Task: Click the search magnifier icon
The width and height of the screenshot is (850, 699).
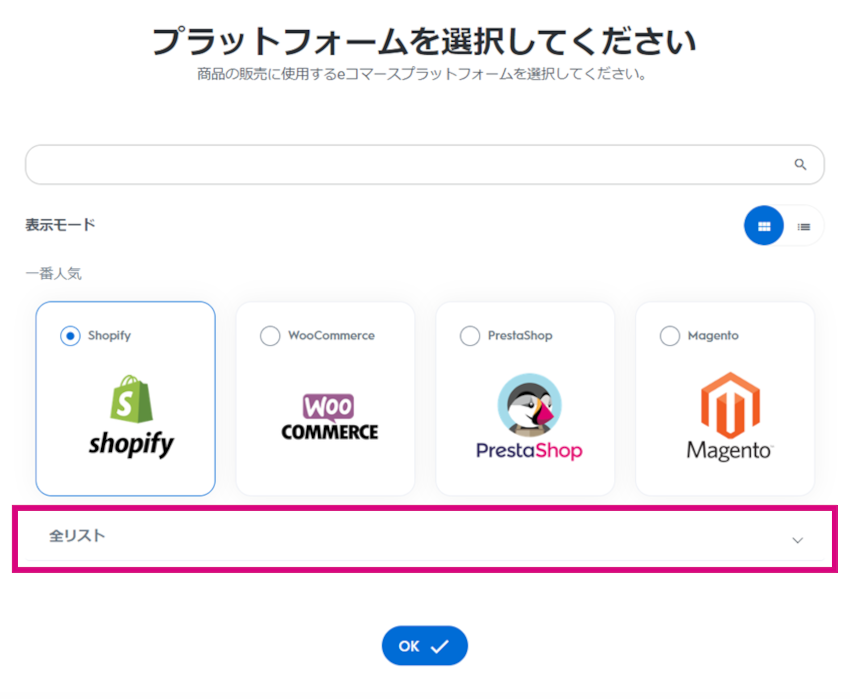Action: click(800, 164)
